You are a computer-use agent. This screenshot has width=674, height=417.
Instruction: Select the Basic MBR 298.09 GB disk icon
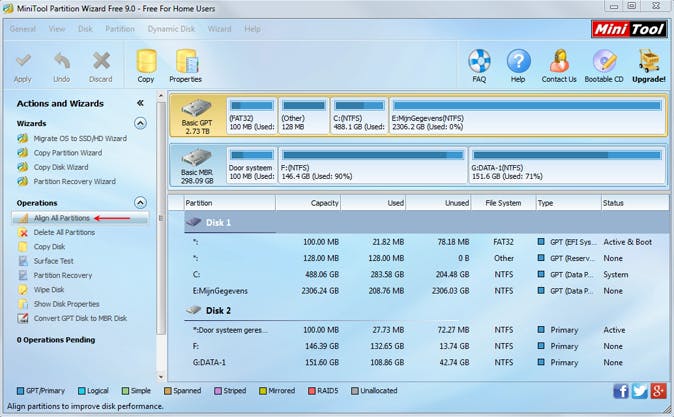point(197,158)
